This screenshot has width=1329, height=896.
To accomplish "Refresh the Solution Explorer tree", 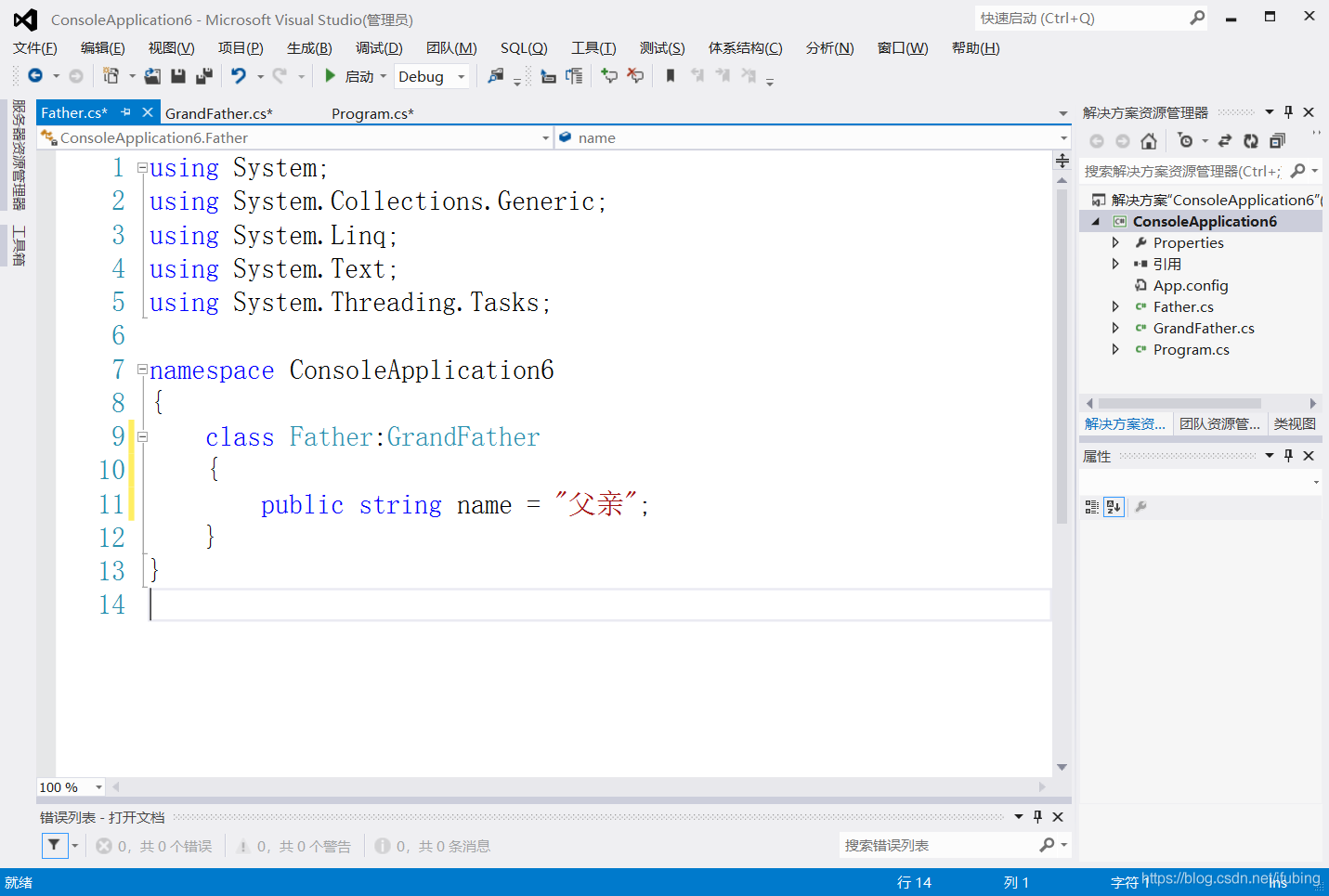I will tap(1251, 141).
